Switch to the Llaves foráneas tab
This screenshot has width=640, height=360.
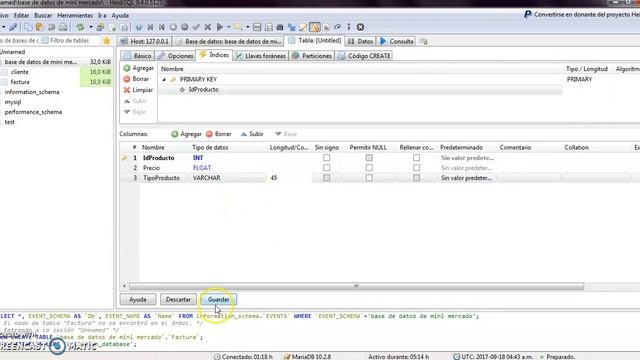tap(261, 56)
